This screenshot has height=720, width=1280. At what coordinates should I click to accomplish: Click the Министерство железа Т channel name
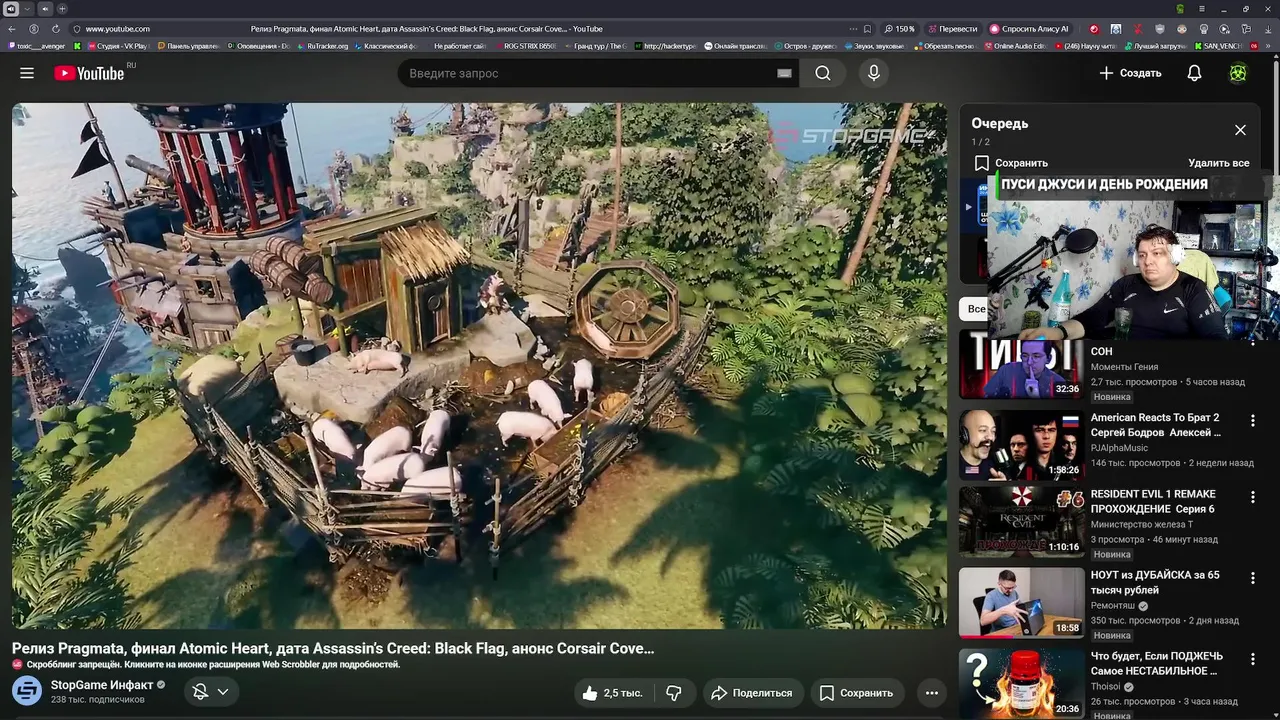click(x=1141, y=524)
